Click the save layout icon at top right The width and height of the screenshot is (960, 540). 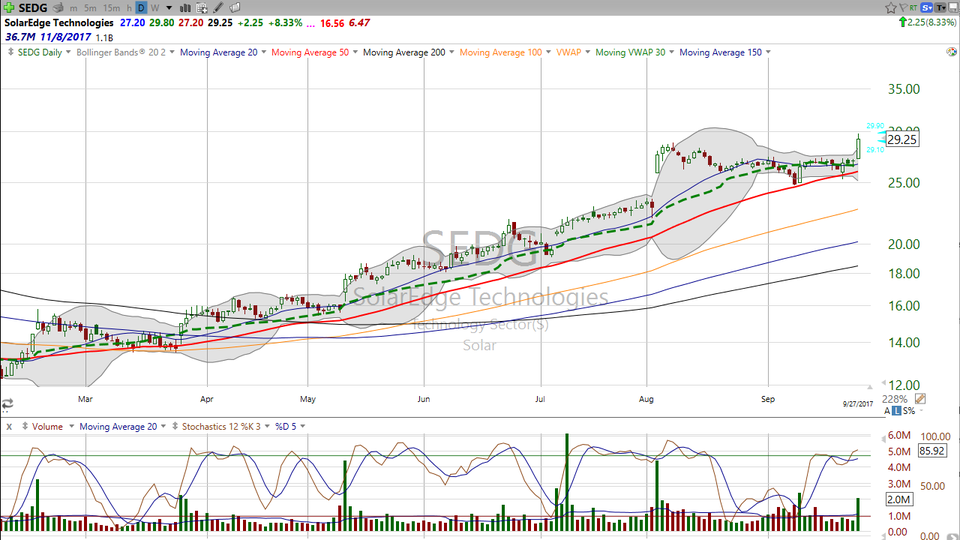tap(953, 7)
